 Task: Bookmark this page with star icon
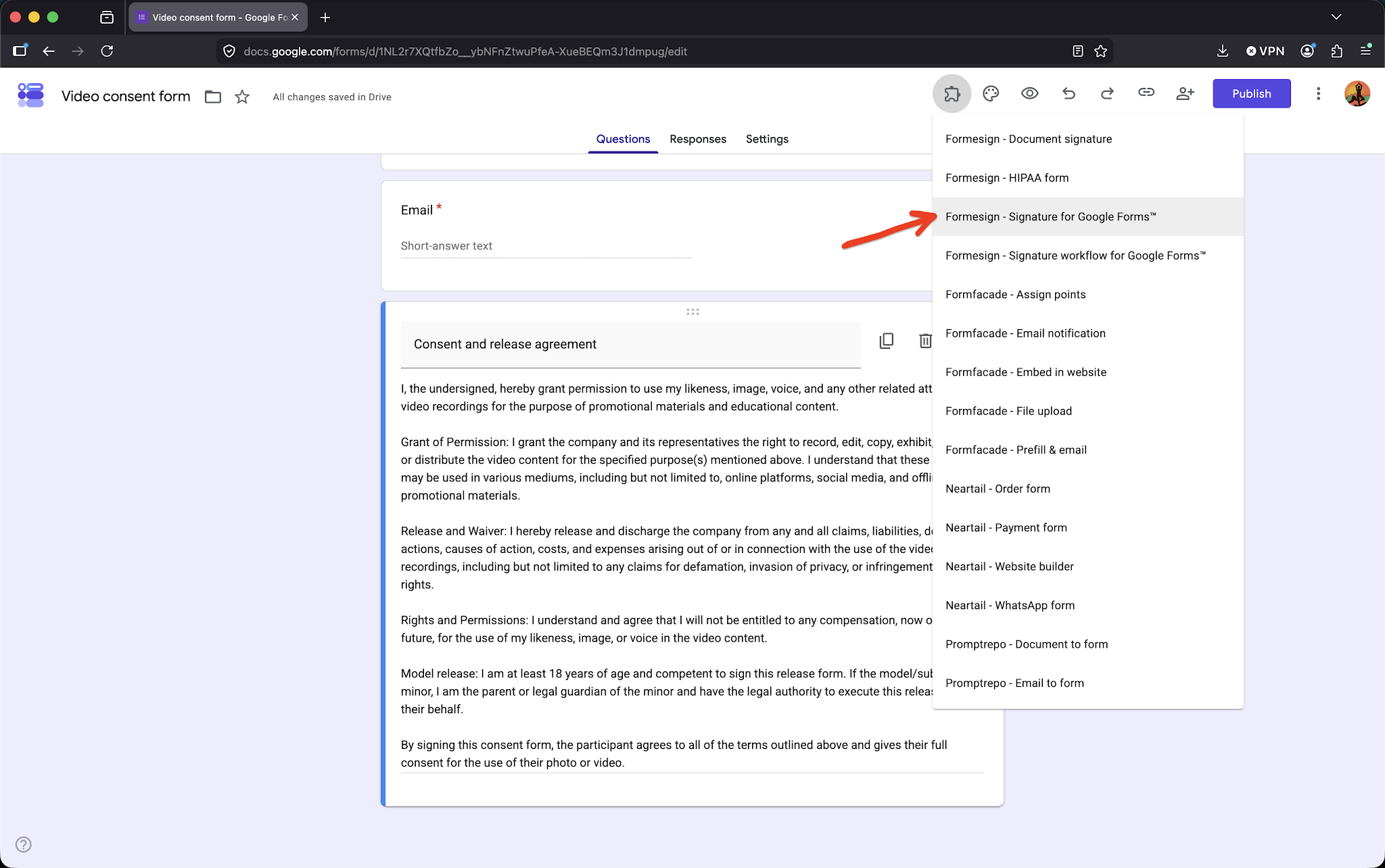point(1101,51)
